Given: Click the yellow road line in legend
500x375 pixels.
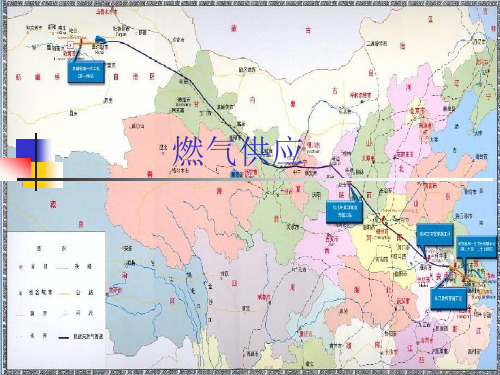Looking at the screenshot, I should [64, 293].
